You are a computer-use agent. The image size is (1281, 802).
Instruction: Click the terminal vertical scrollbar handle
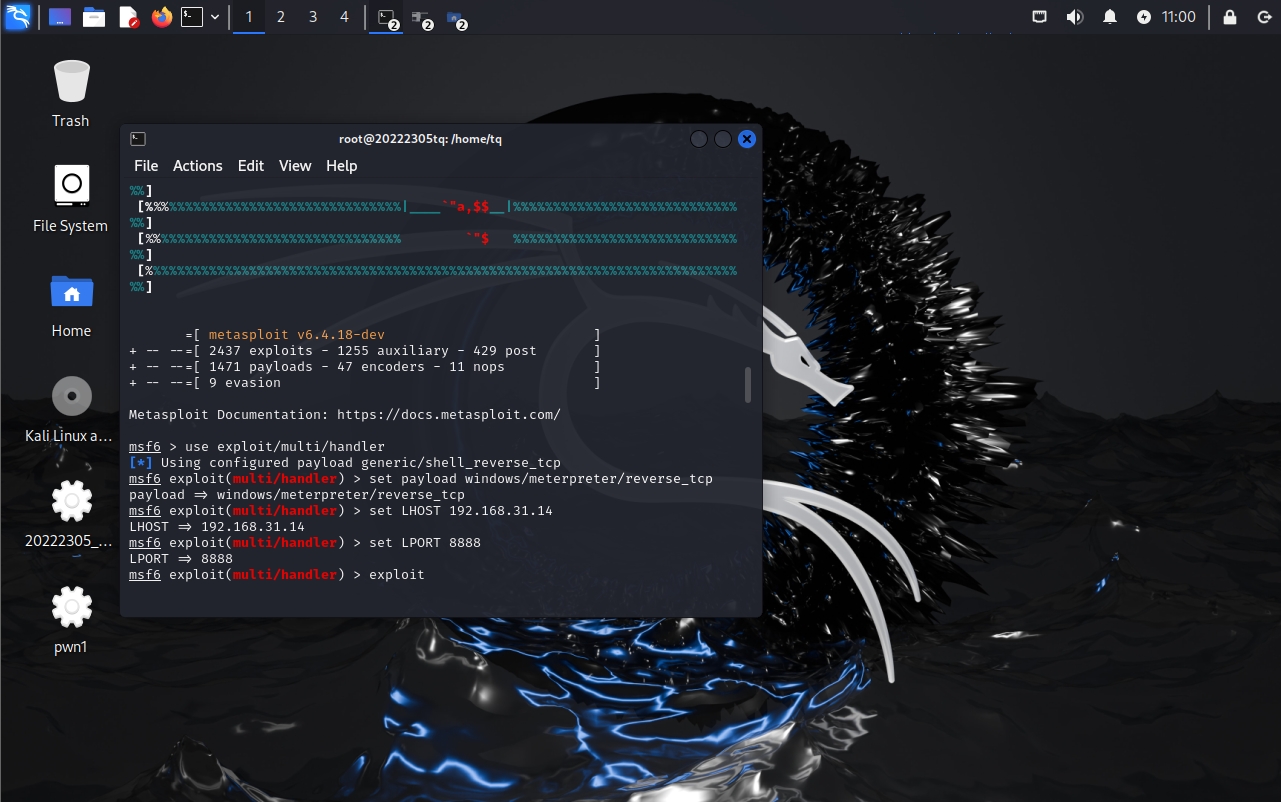(x=748, y=385)
